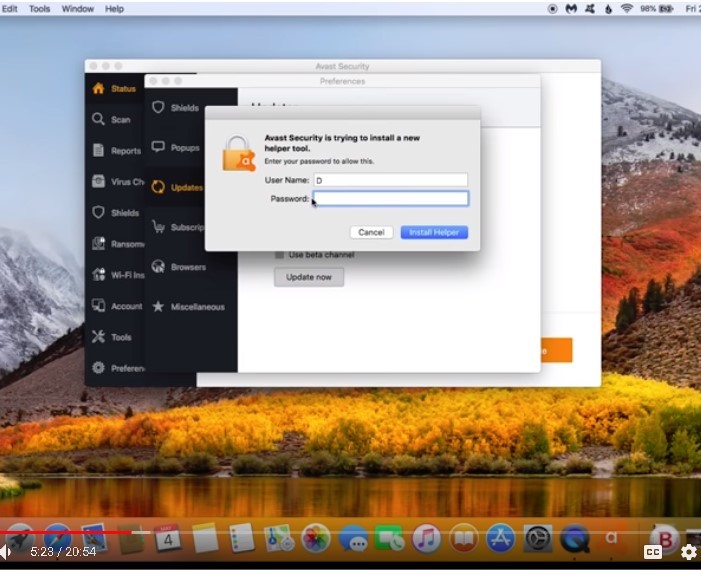701x576 pixels.
Task: Open video settings gear
Action: tap(688, 552)
